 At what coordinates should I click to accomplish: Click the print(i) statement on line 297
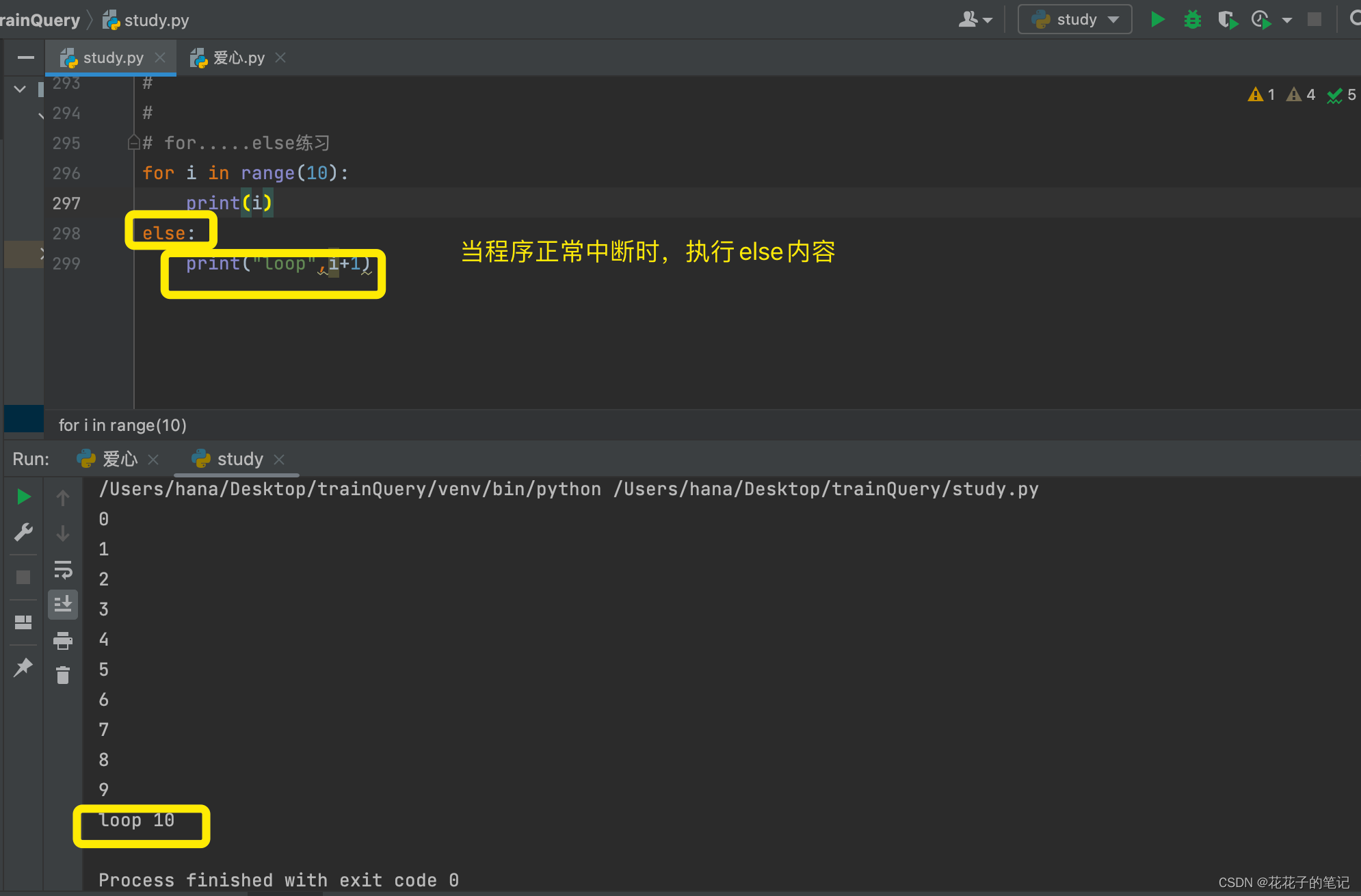229,203
